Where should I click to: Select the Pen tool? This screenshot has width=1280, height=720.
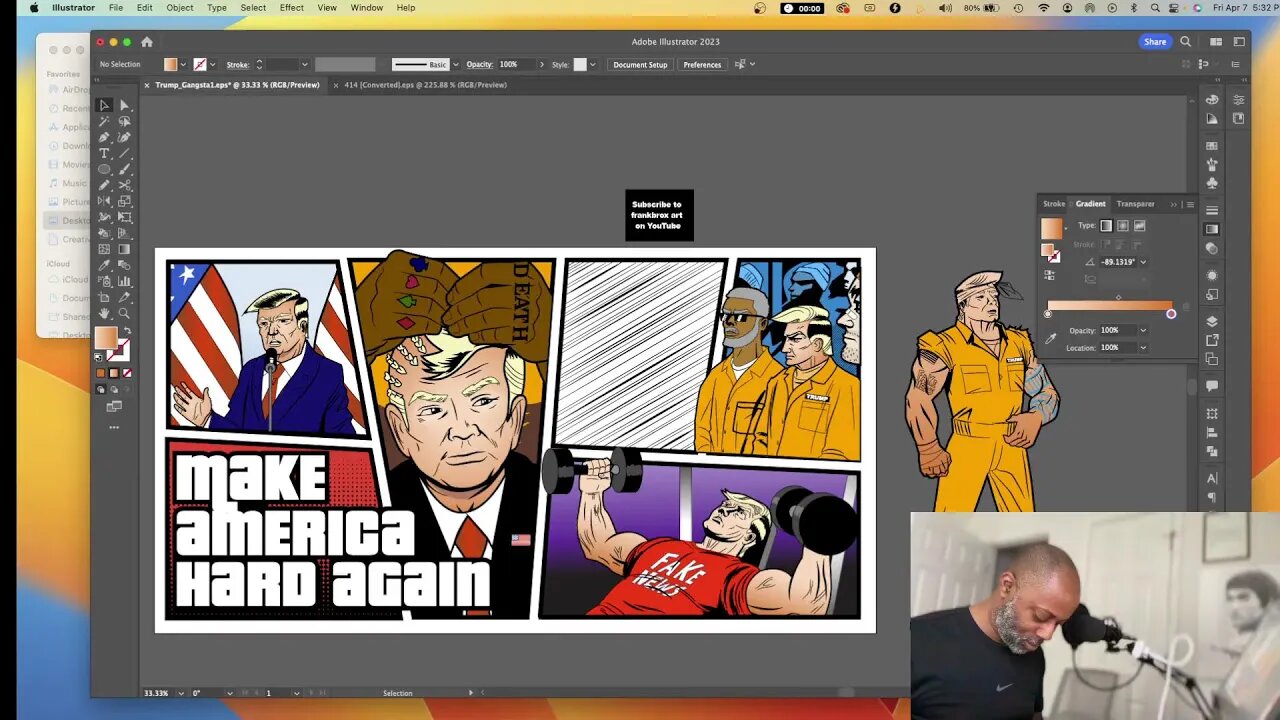[x=104, y=136]
